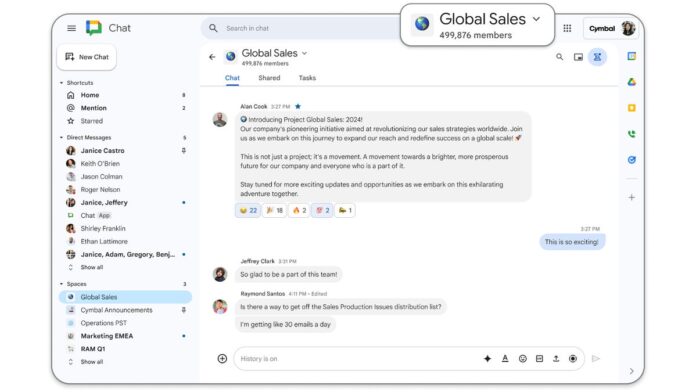Collapse the Direct Messages section
Screen dimensions: 696x392
pos(61,138)
